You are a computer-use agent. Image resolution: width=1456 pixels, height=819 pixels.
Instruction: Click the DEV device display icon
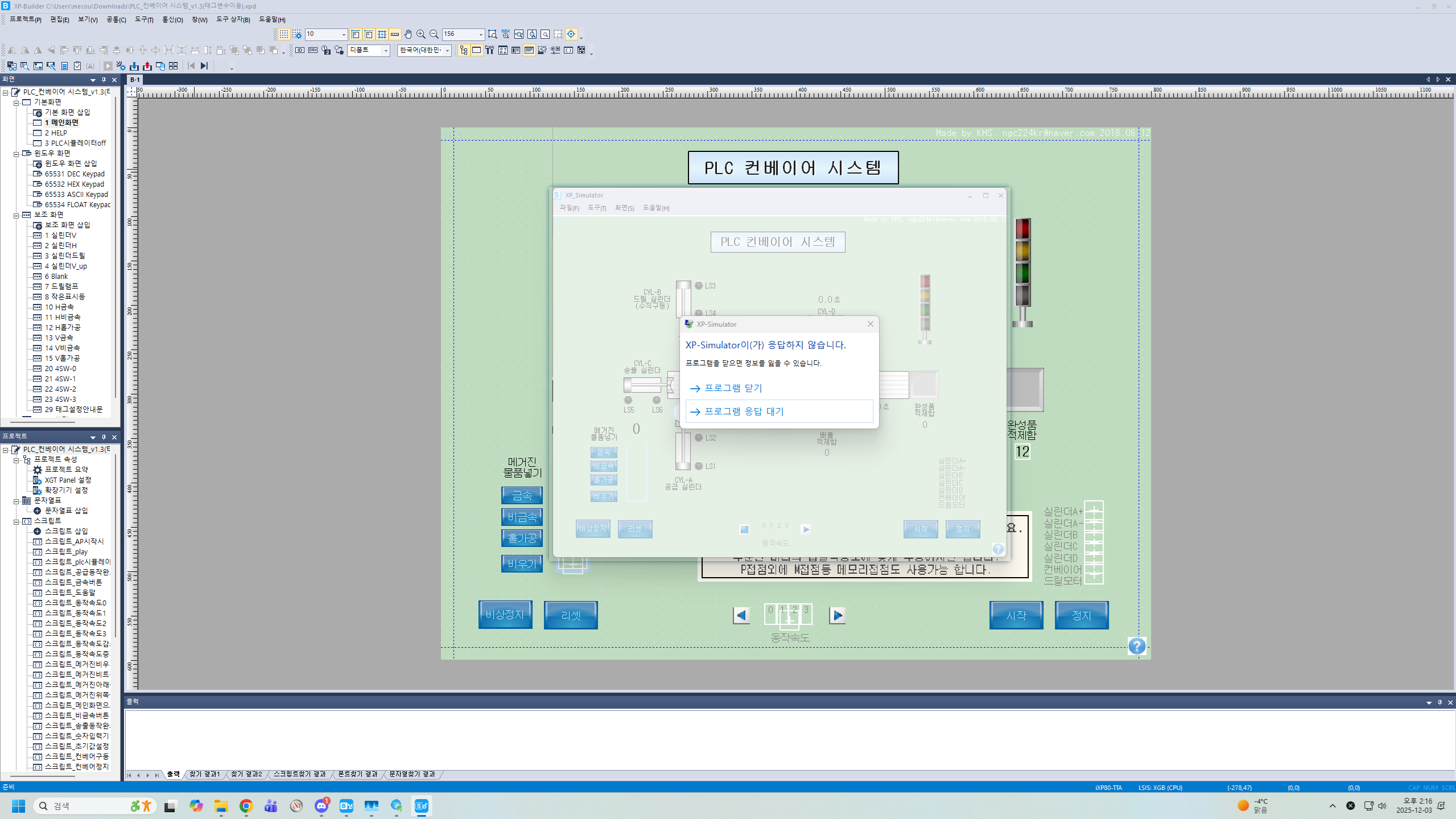313,50
